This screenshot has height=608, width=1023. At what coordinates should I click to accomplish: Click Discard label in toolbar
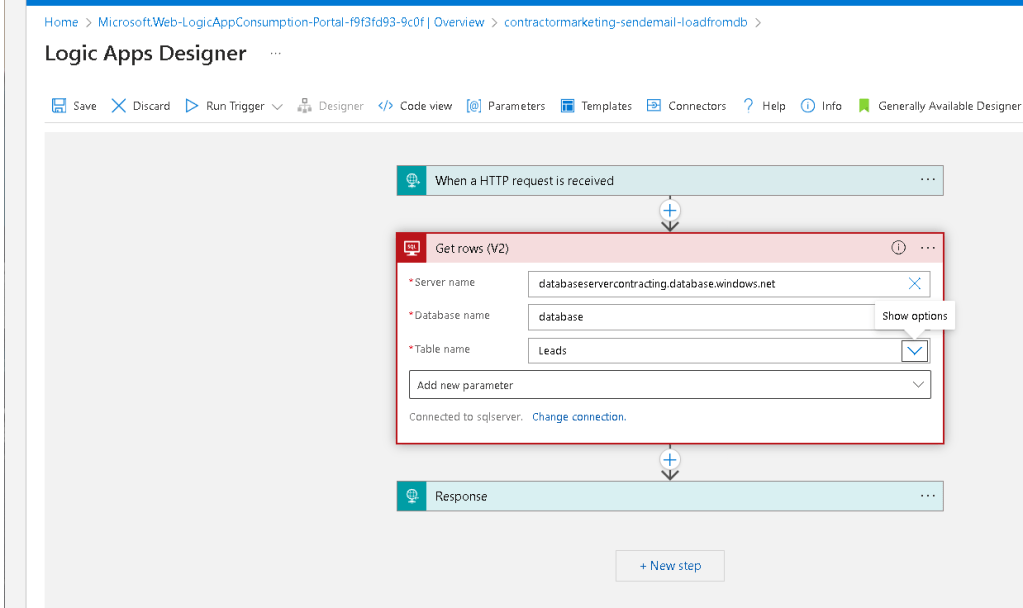tap(151, 106)
